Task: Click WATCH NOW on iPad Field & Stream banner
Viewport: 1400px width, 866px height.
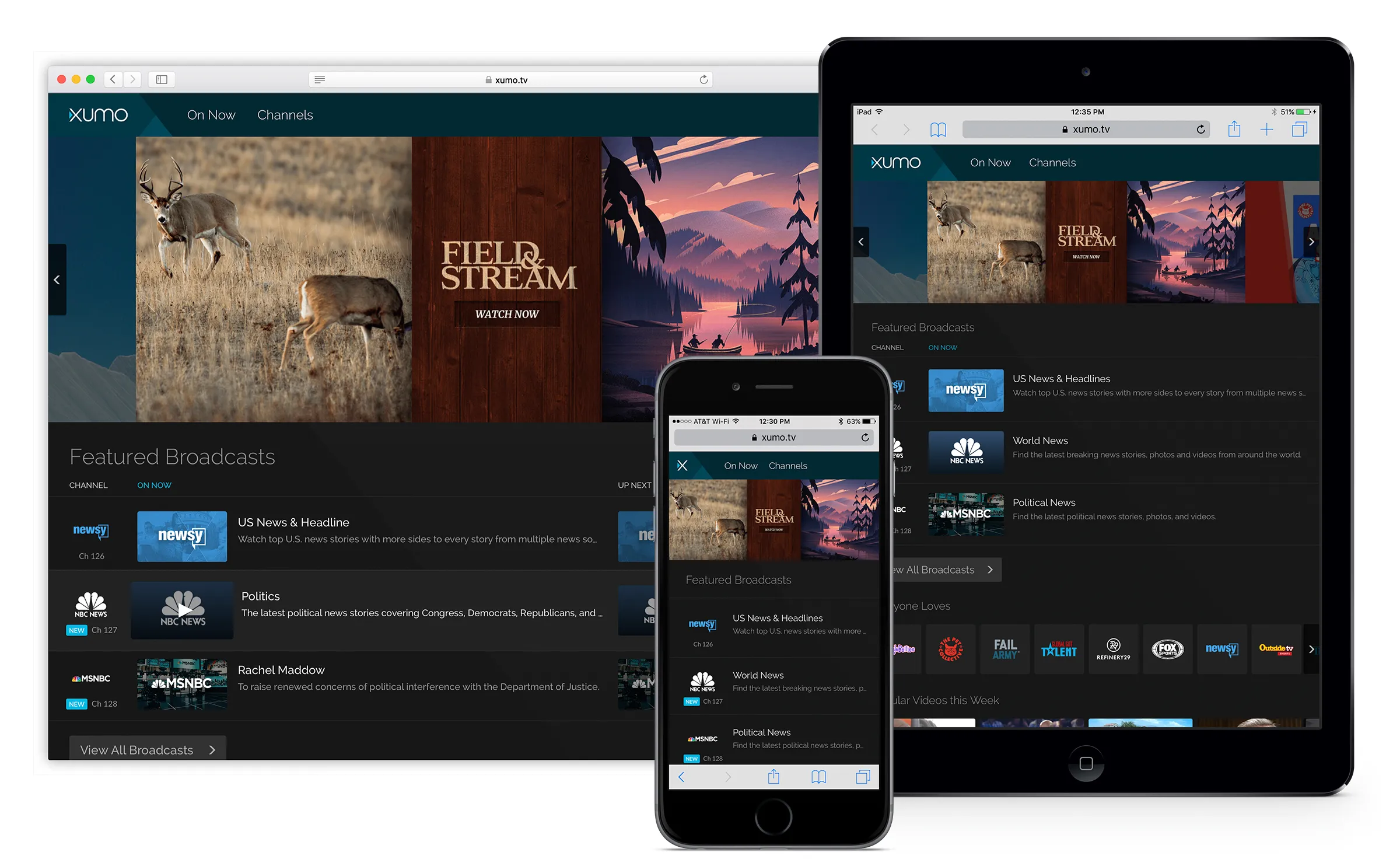Action: 1086,257
